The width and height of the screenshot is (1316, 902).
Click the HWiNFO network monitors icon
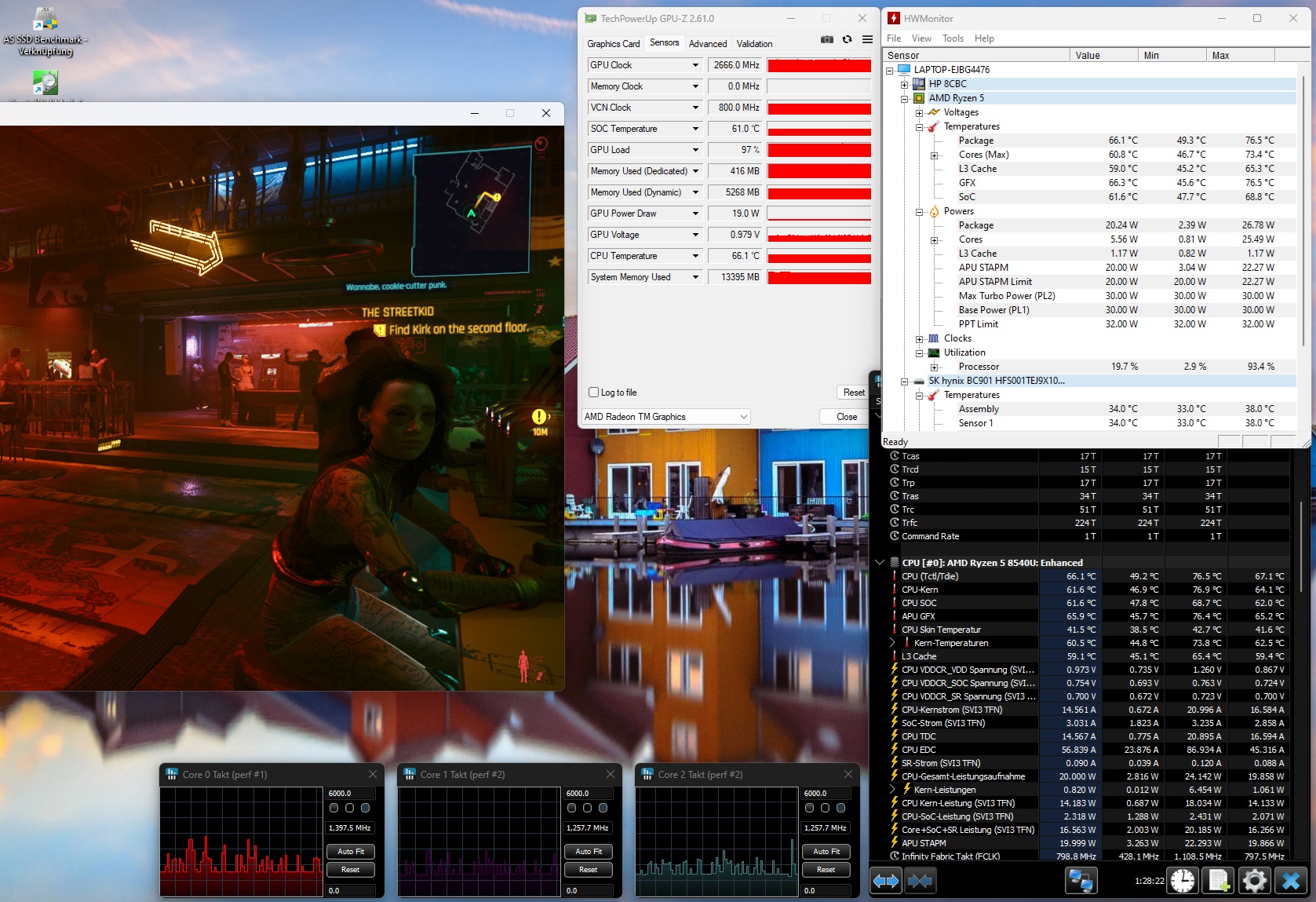(1081, 881)
